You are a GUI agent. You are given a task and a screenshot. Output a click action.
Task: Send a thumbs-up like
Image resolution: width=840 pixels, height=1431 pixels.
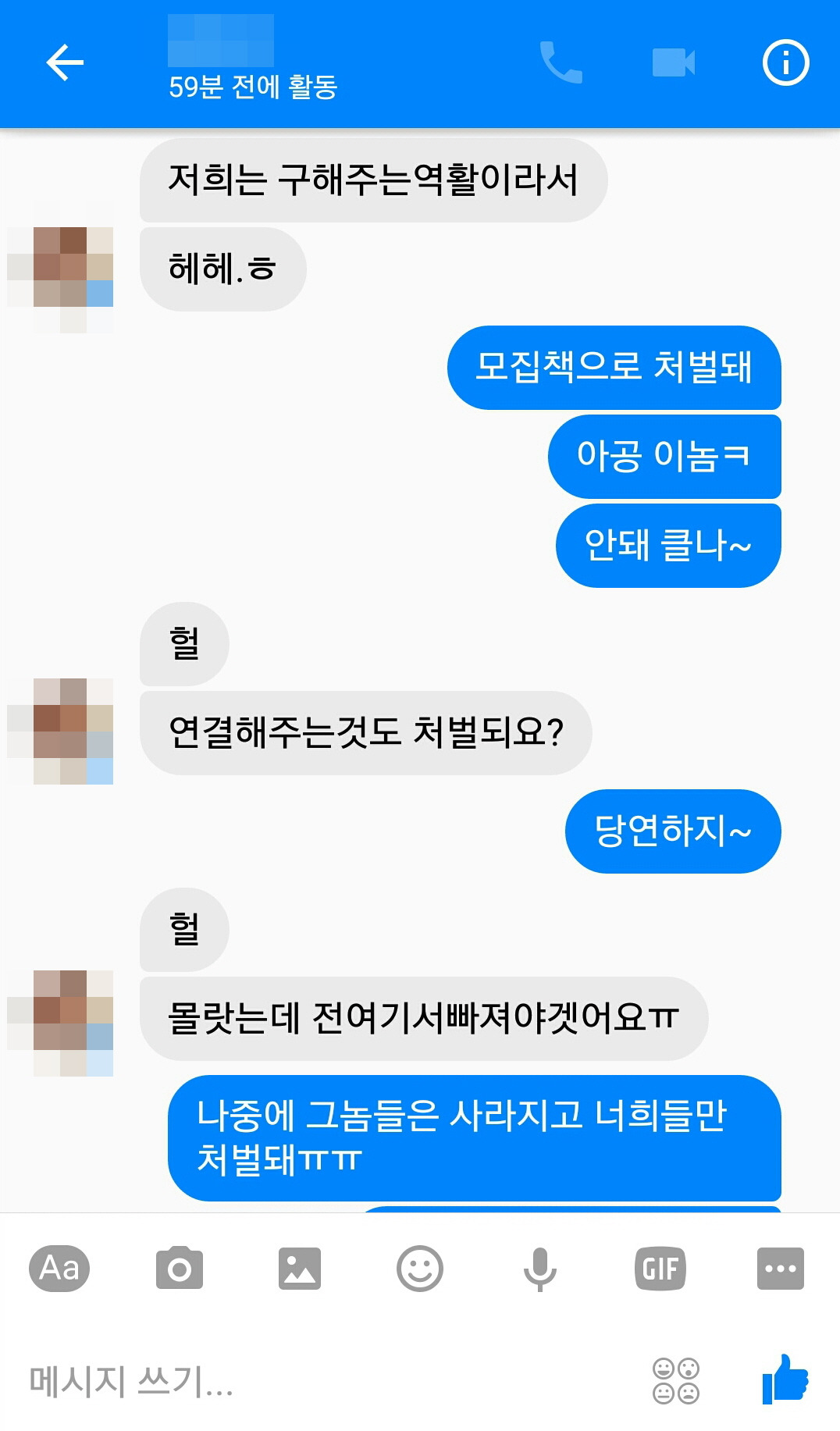785,1379
